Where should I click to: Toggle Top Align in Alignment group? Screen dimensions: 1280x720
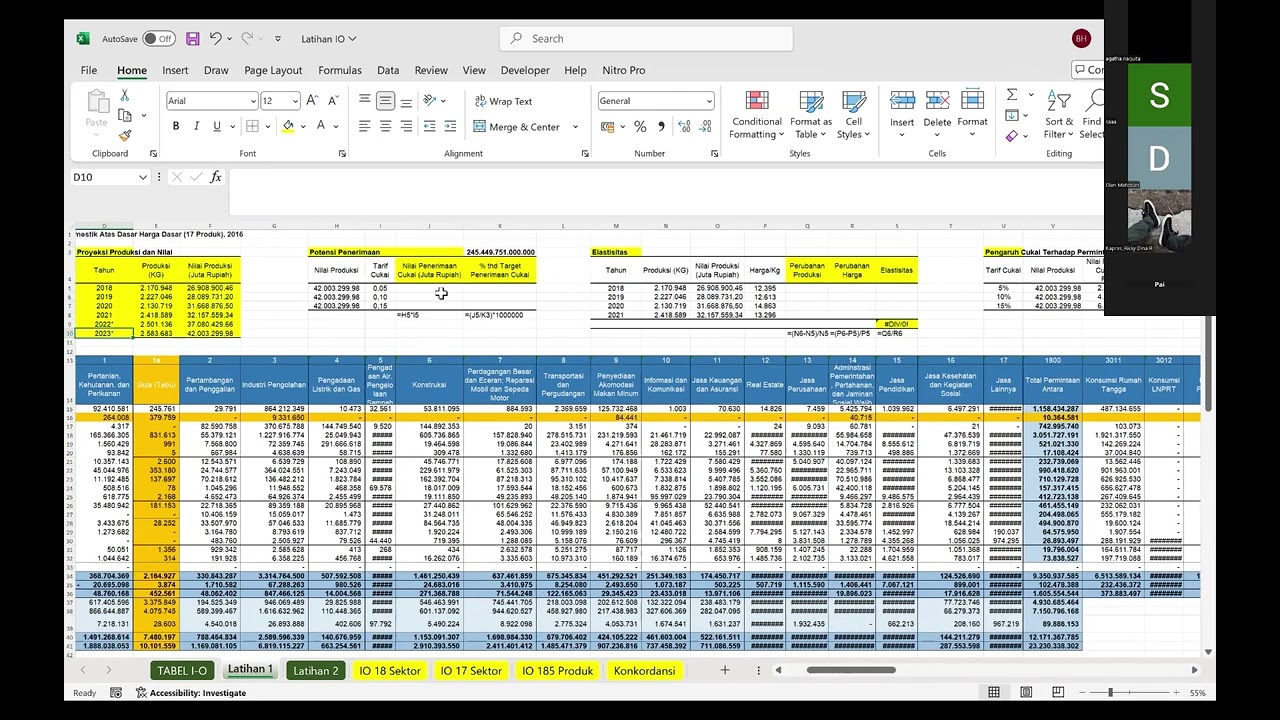click(x=364, y=101)
